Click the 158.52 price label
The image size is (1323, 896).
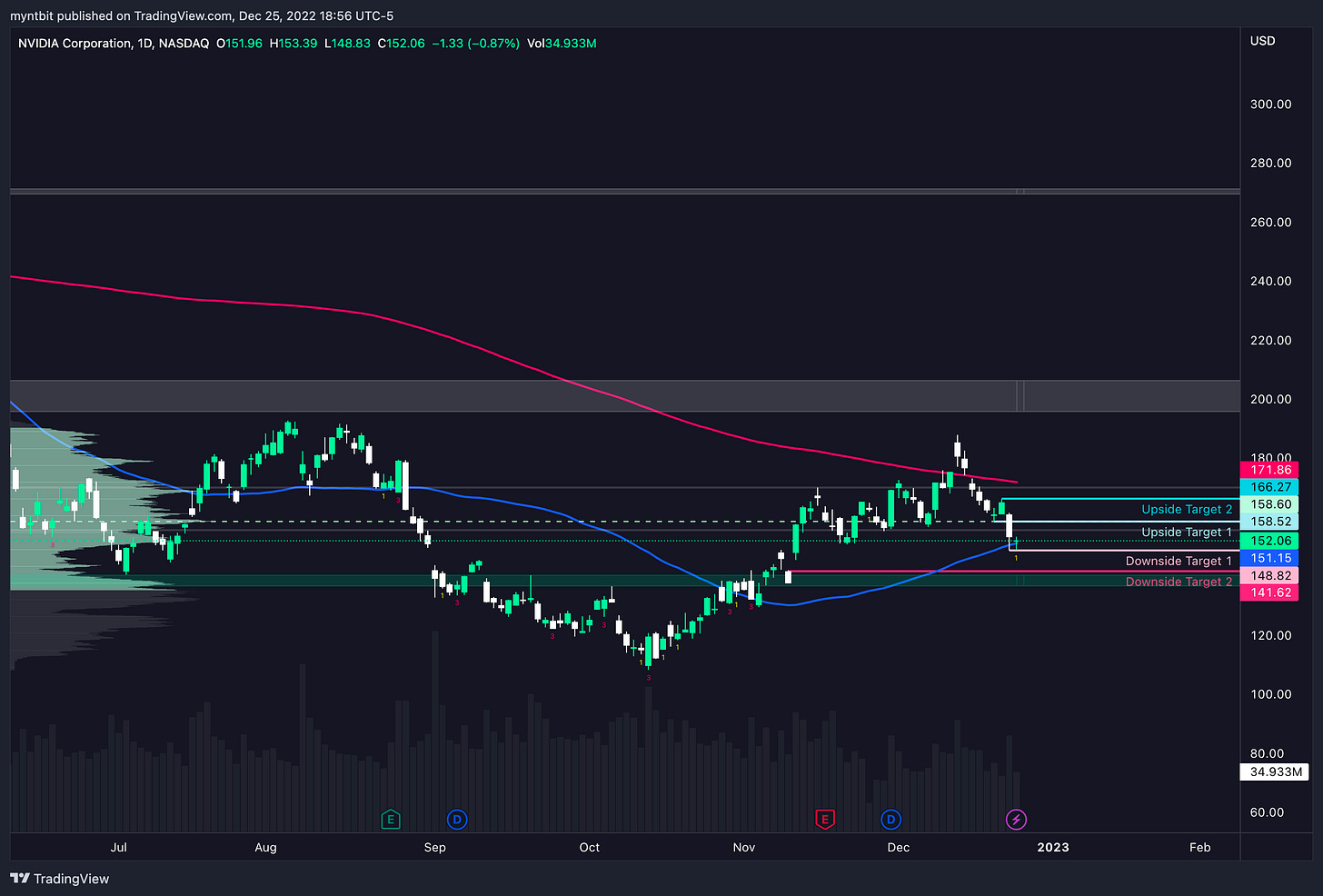pyautogui.click(x=1269, y=522)
